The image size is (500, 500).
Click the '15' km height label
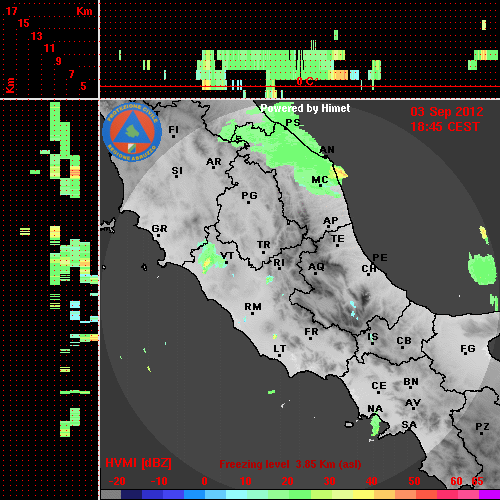tap(24, 23)
